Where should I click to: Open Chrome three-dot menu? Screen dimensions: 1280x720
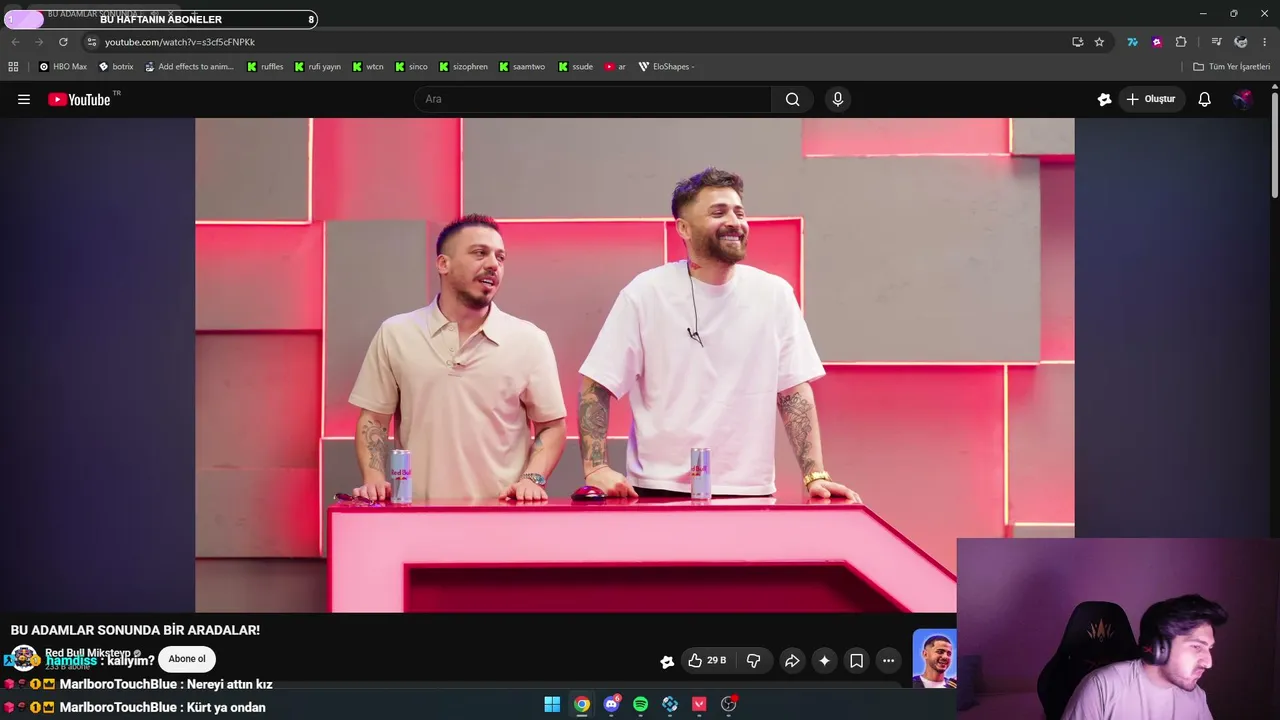tap(1265, 42)
